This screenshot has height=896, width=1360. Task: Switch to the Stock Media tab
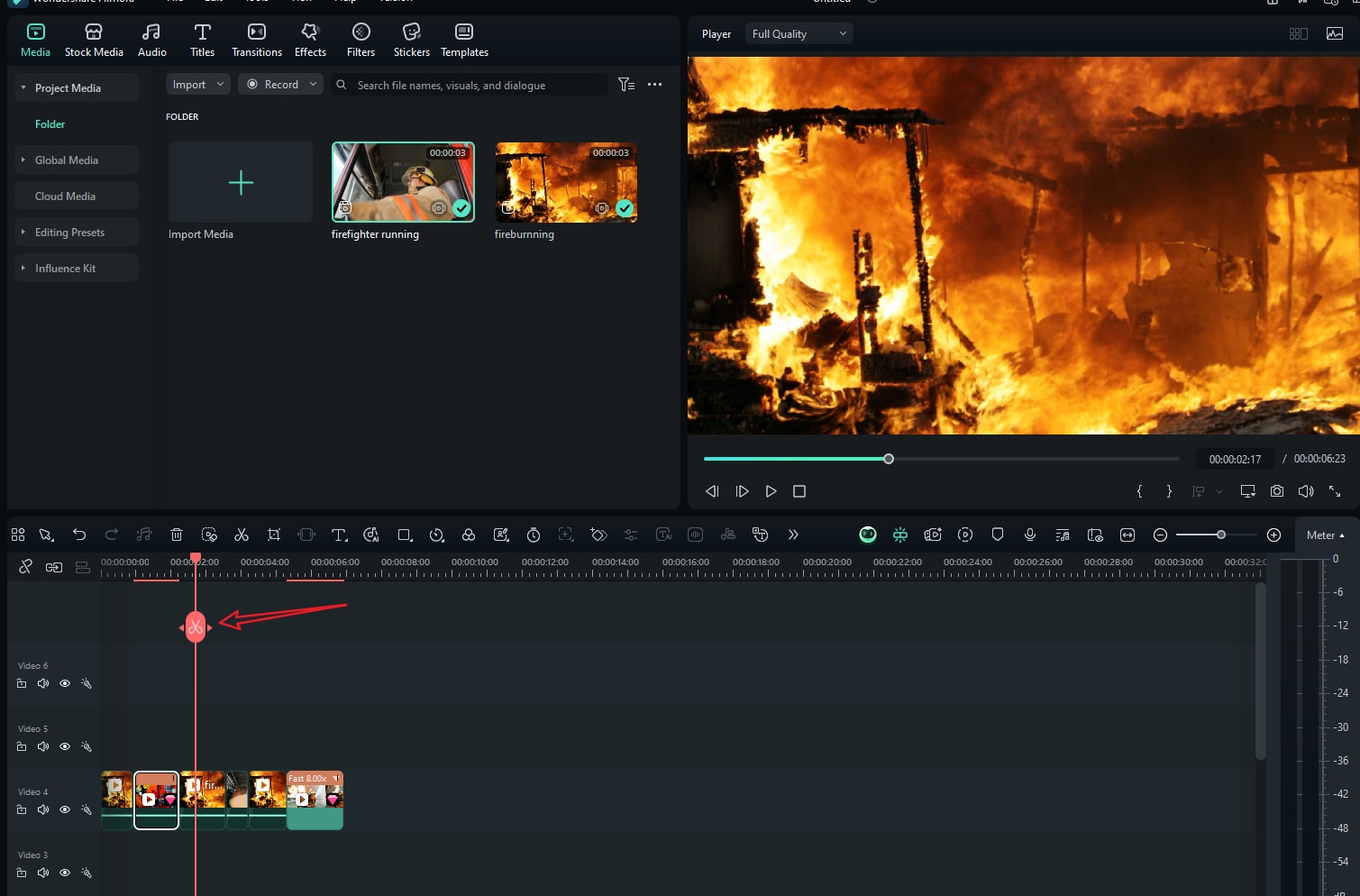94,41
